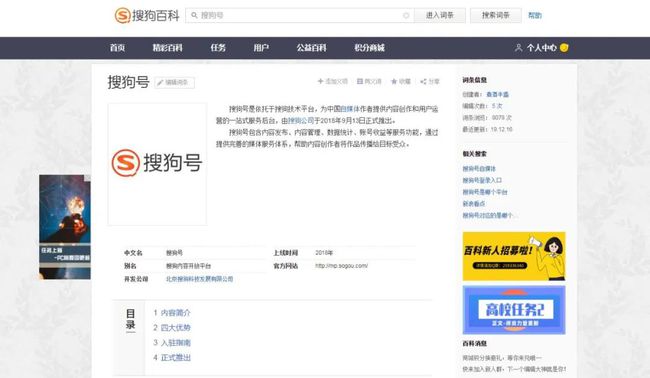Close the floating left-side advertisement
Viewport: 650px width, 378px height.
point(87,178)
